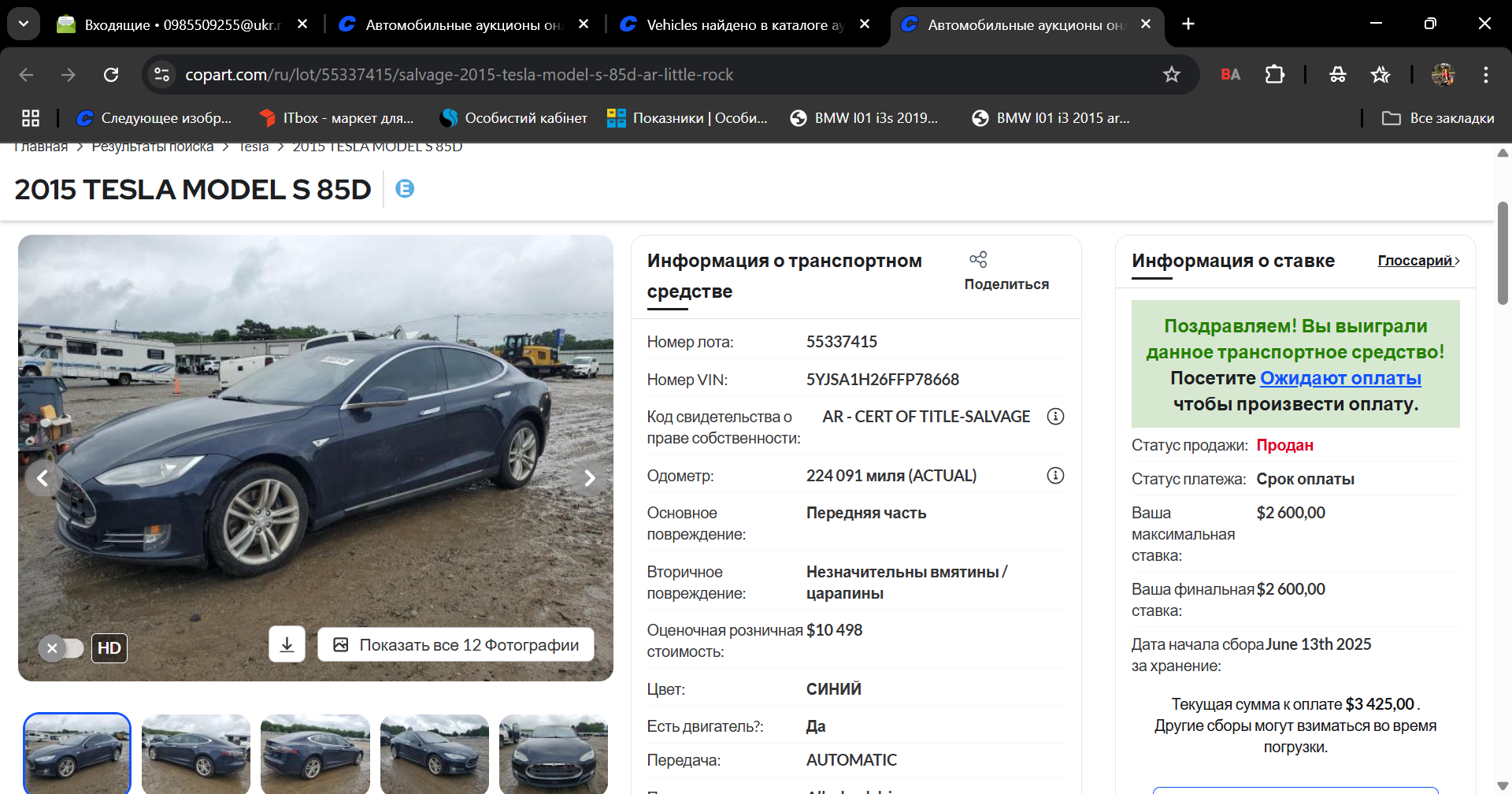
Task: Open title code info icon
Action: (x=1055, y=416)
